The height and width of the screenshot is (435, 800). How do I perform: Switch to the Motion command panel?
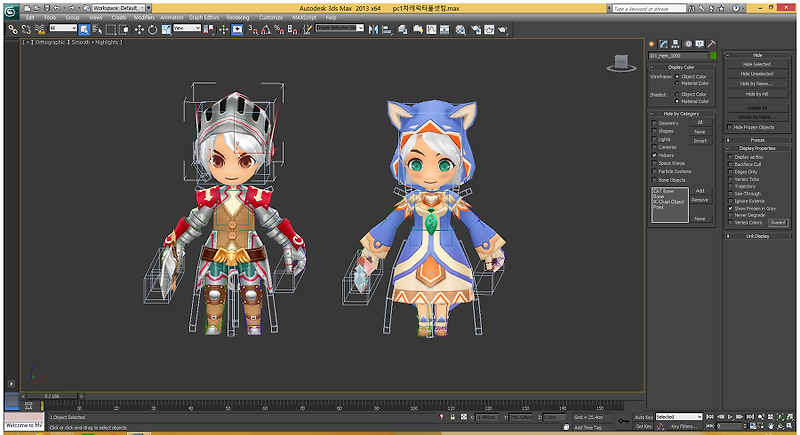tap(688, 44)
